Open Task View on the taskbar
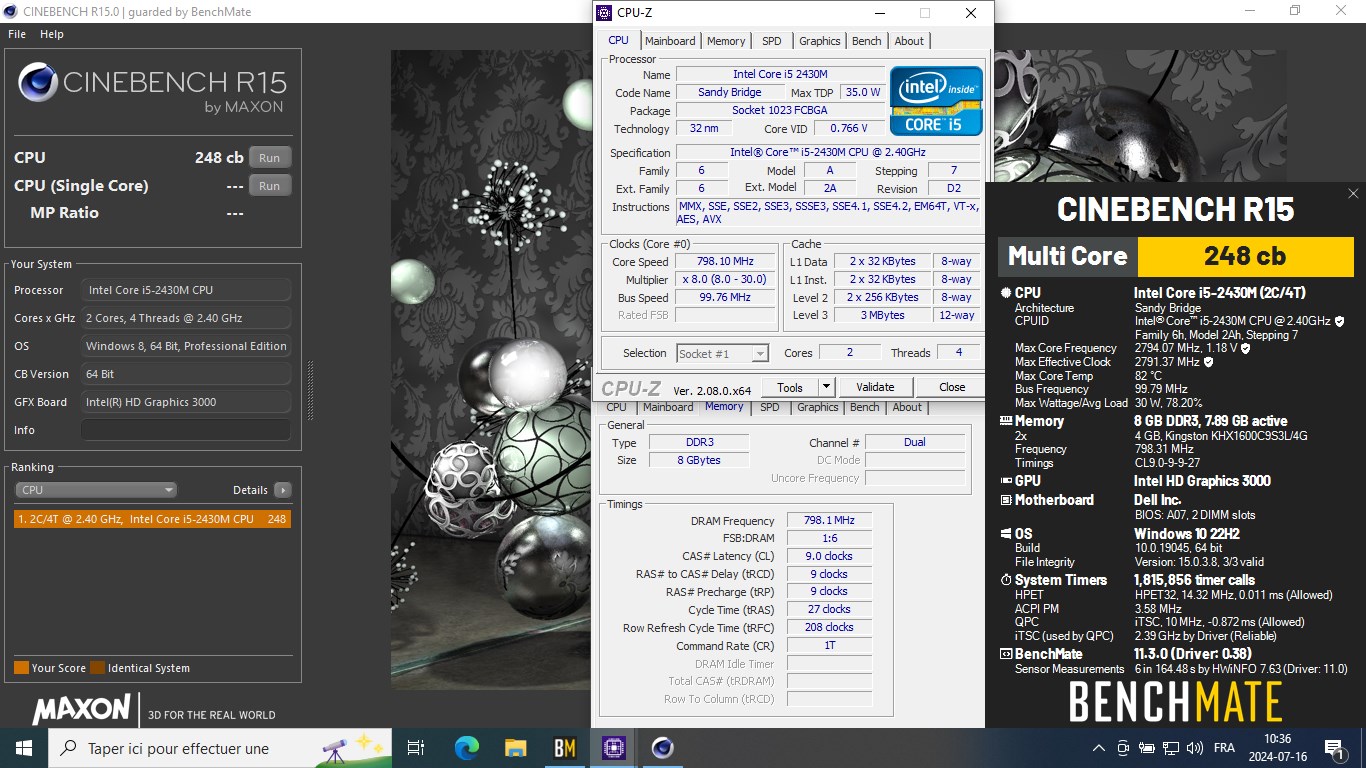 pyautogui.click(x=416, y=747)
